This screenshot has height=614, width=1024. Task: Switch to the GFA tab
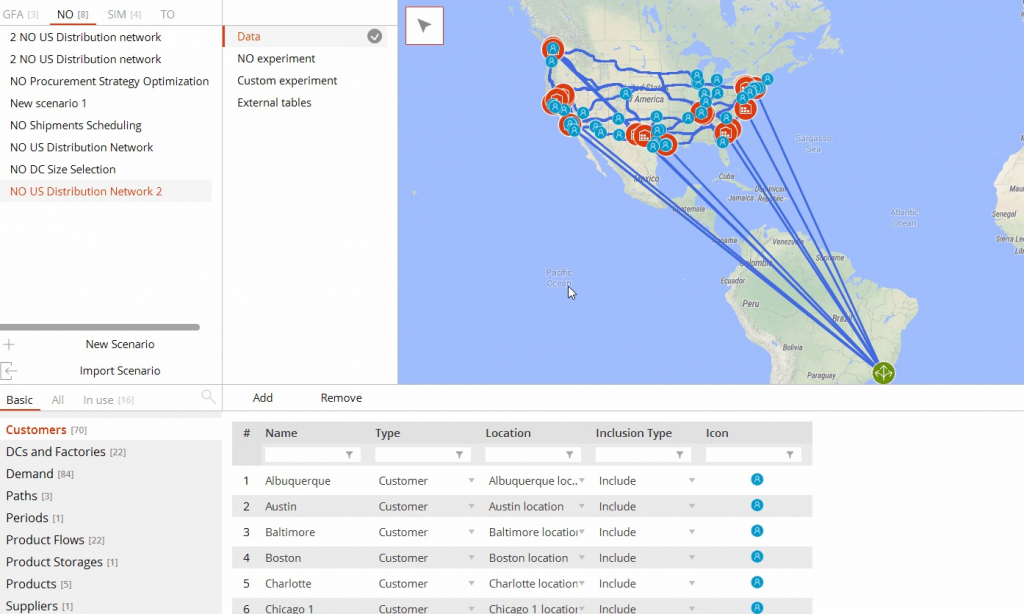pos(19,15)
